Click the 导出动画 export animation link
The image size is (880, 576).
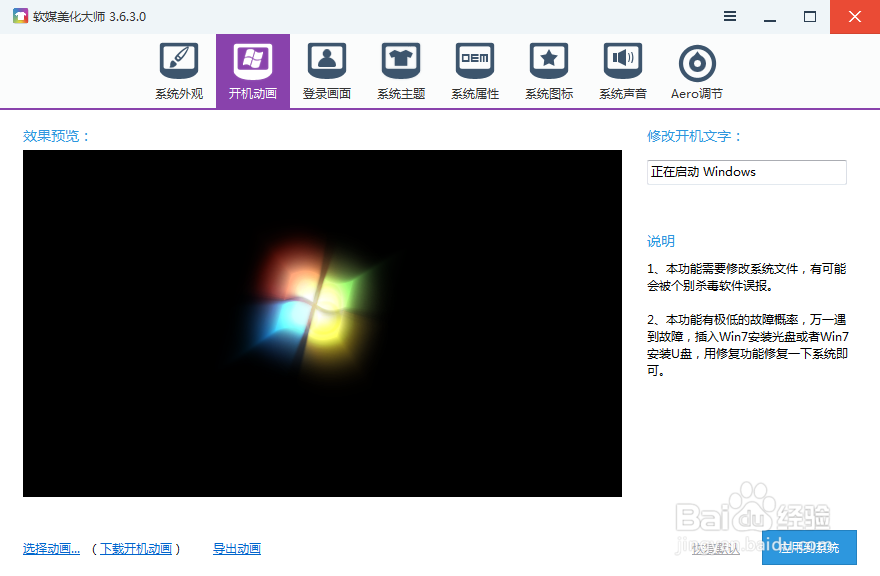(237, 548)
